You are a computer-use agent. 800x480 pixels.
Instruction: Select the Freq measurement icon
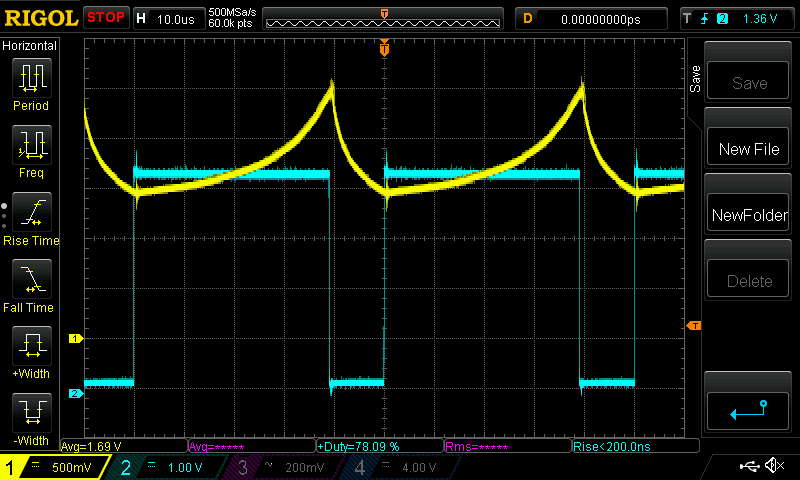pyautogui.click(x=31, y=150)
